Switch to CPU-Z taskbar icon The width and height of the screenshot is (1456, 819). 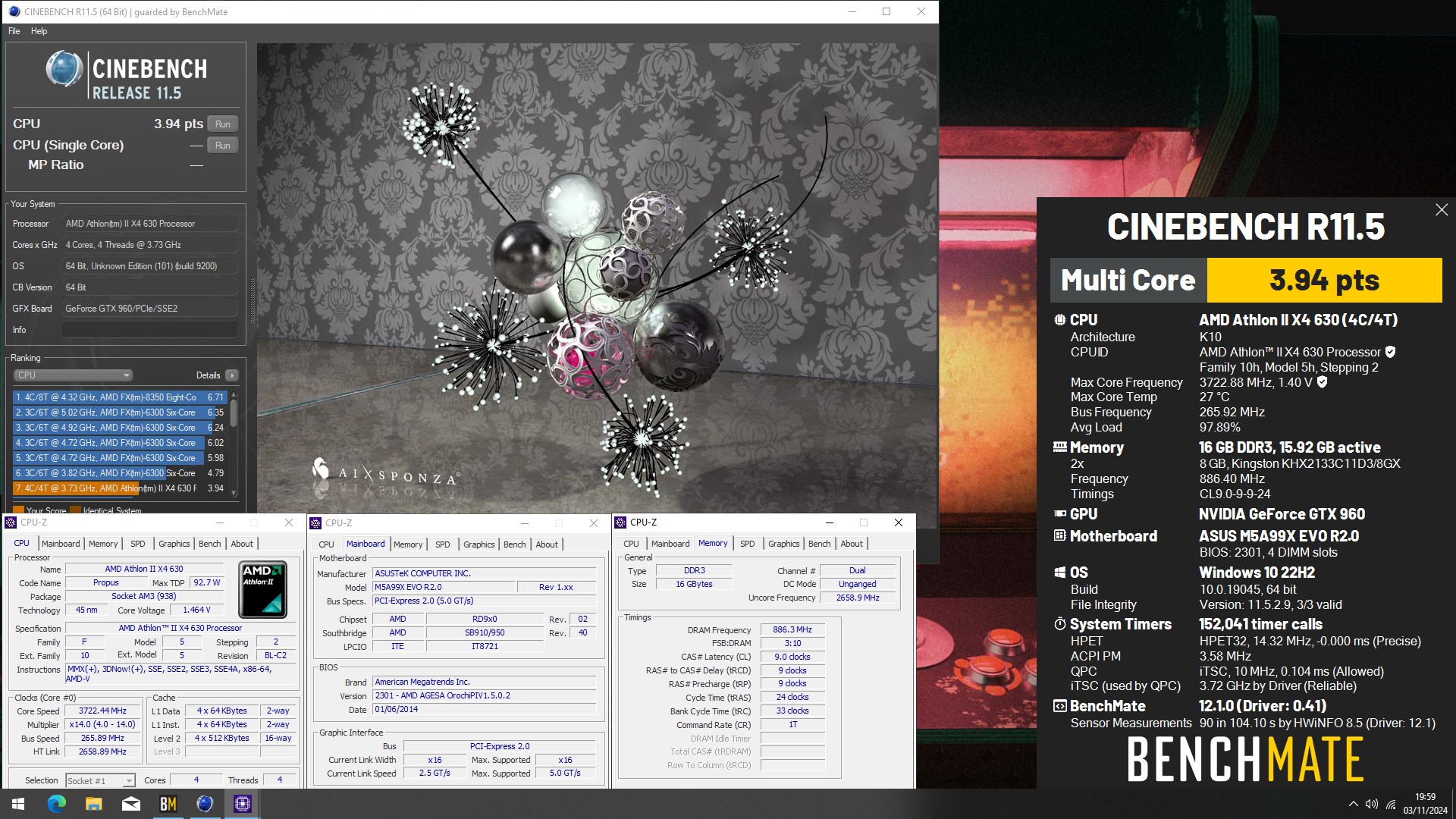243,804
